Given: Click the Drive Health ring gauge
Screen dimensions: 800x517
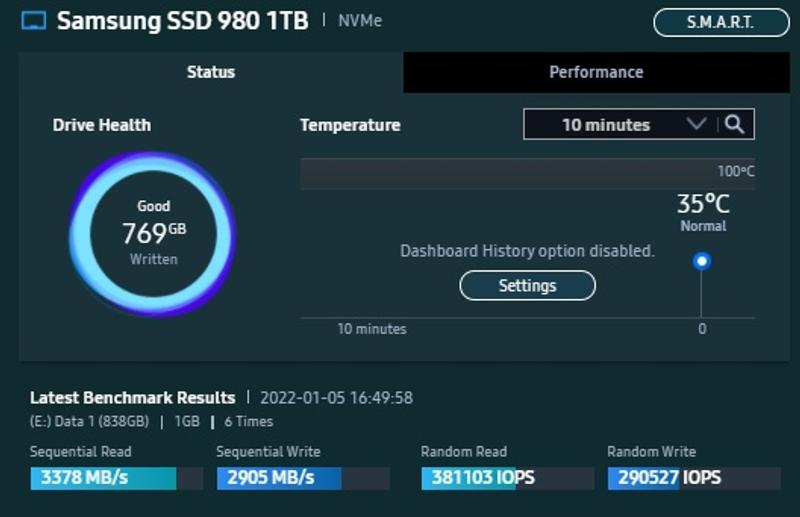Looking at the screenshot, I should click(153, 234).
